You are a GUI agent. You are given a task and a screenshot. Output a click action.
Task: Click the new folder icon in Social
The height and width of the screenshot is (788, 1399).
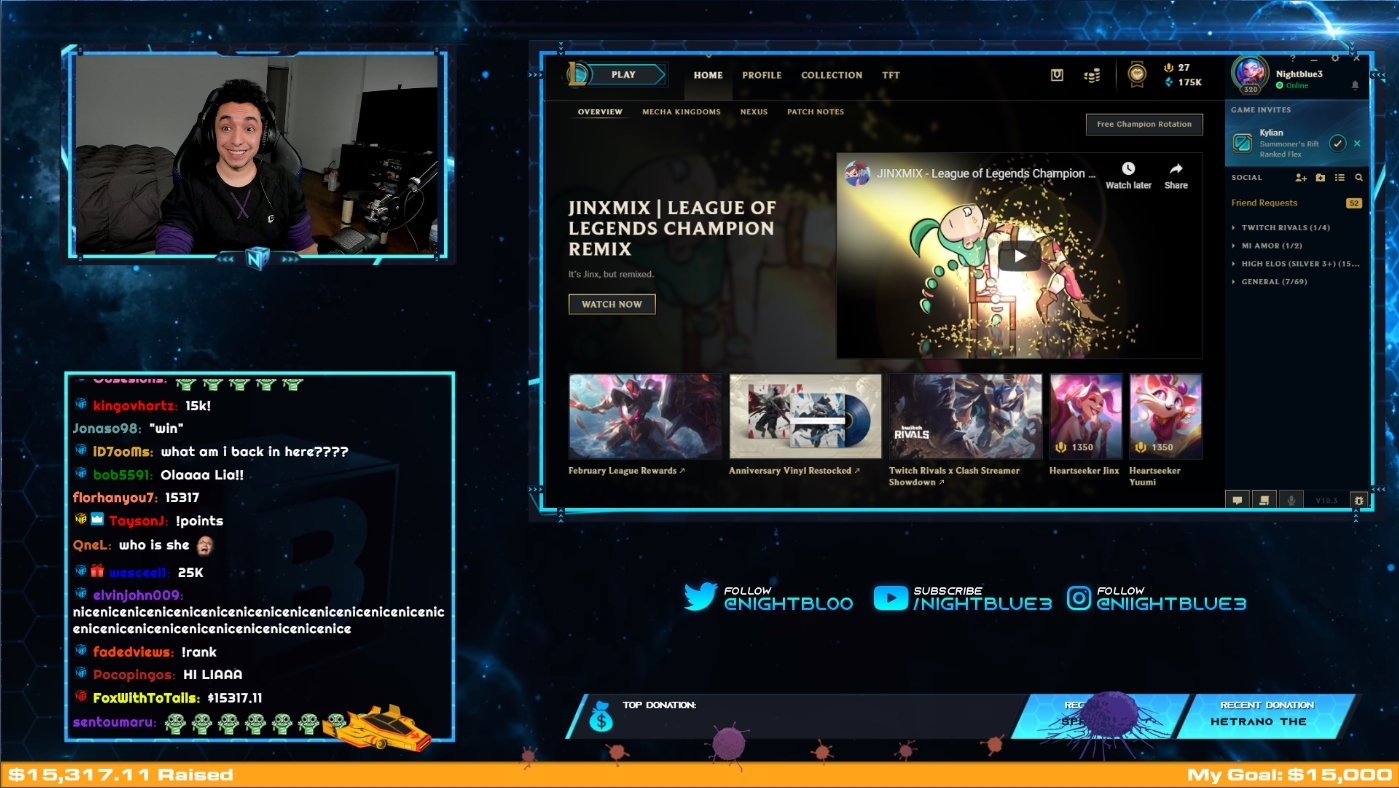click(x=1320, y=177)
